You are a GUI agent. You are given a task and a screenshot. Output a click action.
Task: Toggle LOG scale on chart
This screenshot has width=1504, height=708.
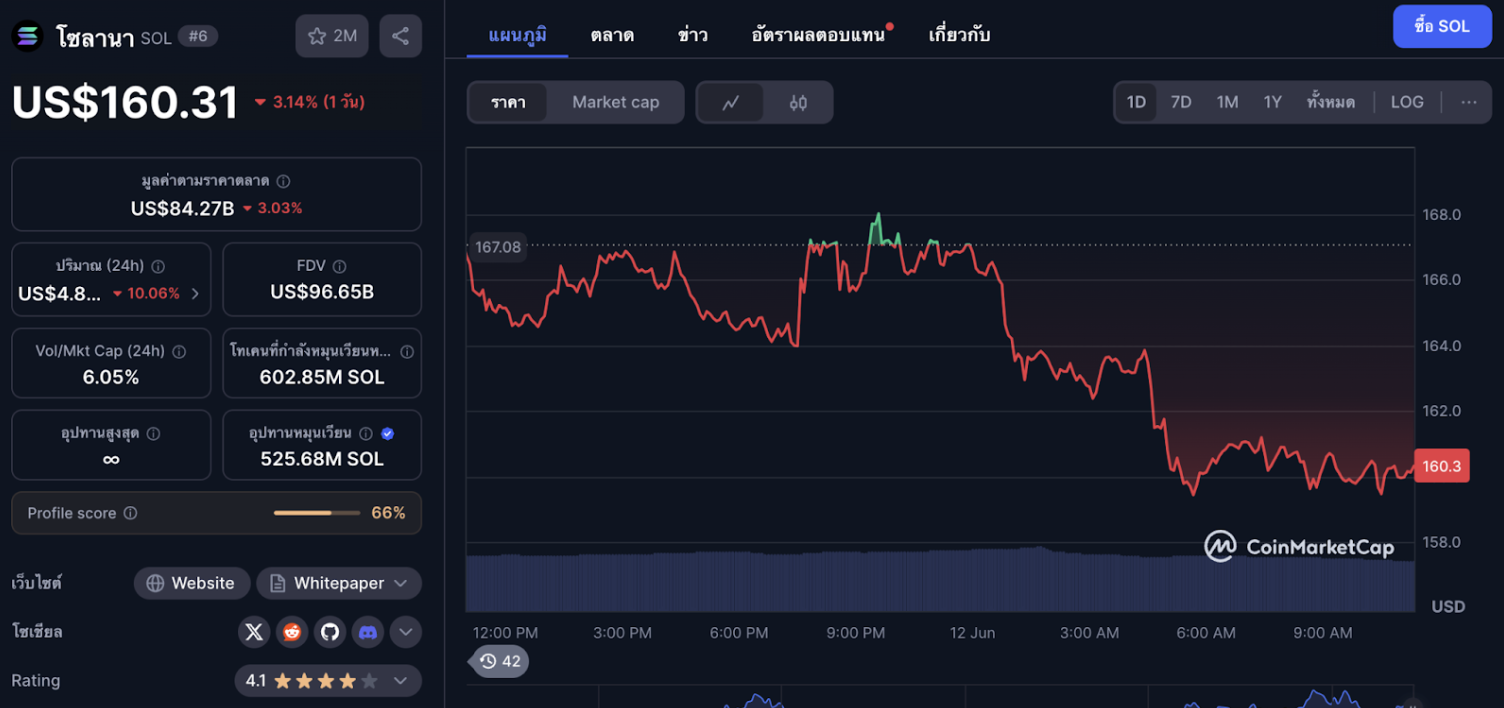click(1406, 102)
